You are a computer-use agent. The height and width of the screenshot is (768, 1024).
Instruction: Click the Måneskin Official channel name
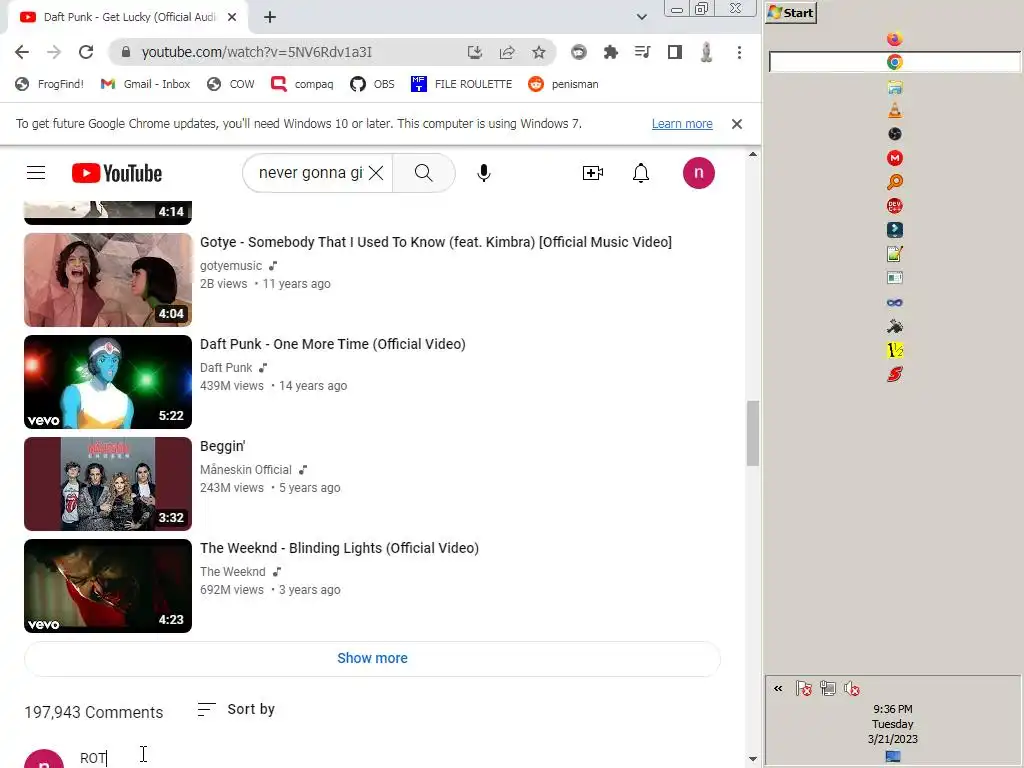[246, 470]
